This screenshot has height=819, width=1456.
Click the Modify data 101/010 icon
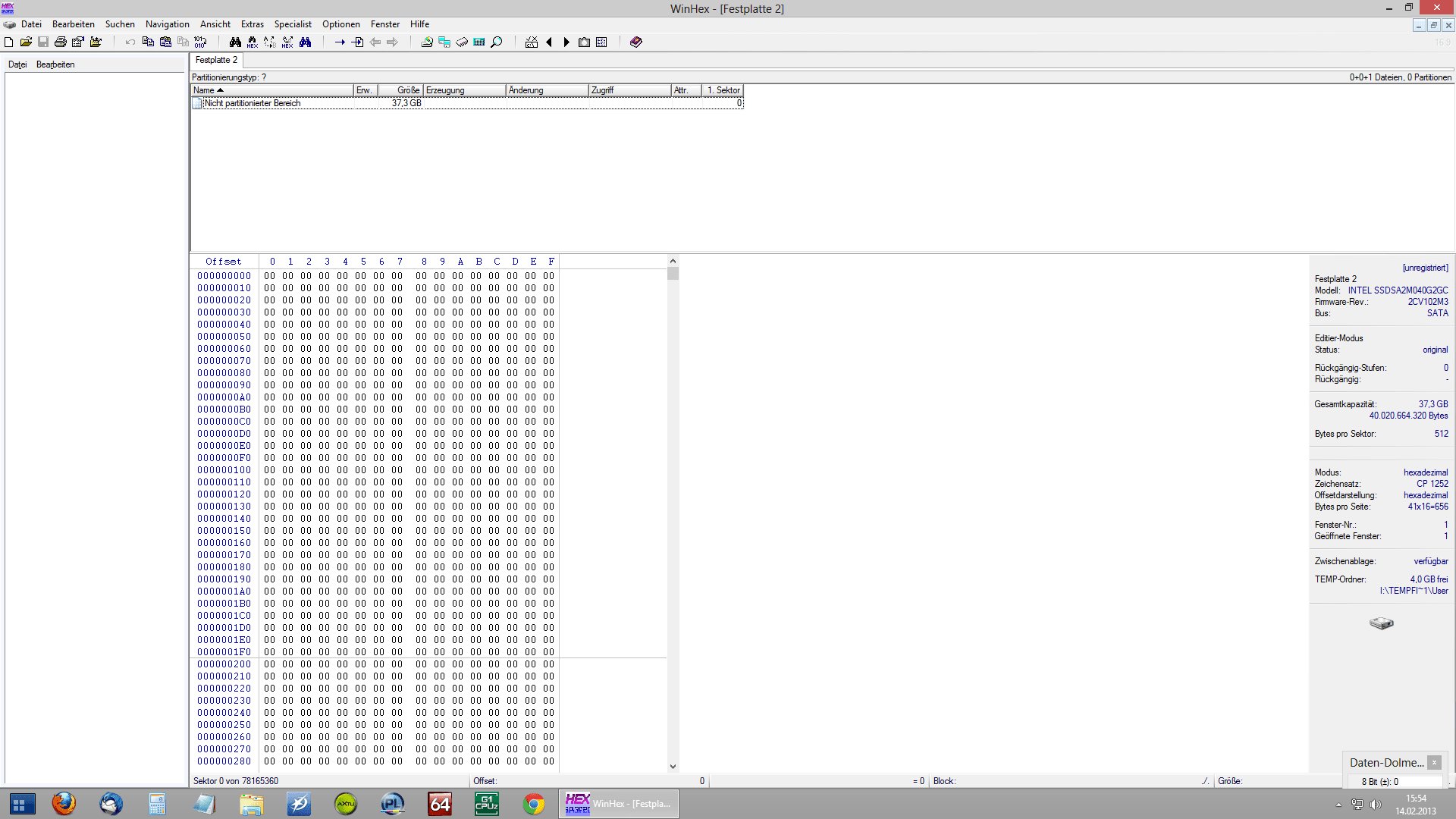click(200, 42)
